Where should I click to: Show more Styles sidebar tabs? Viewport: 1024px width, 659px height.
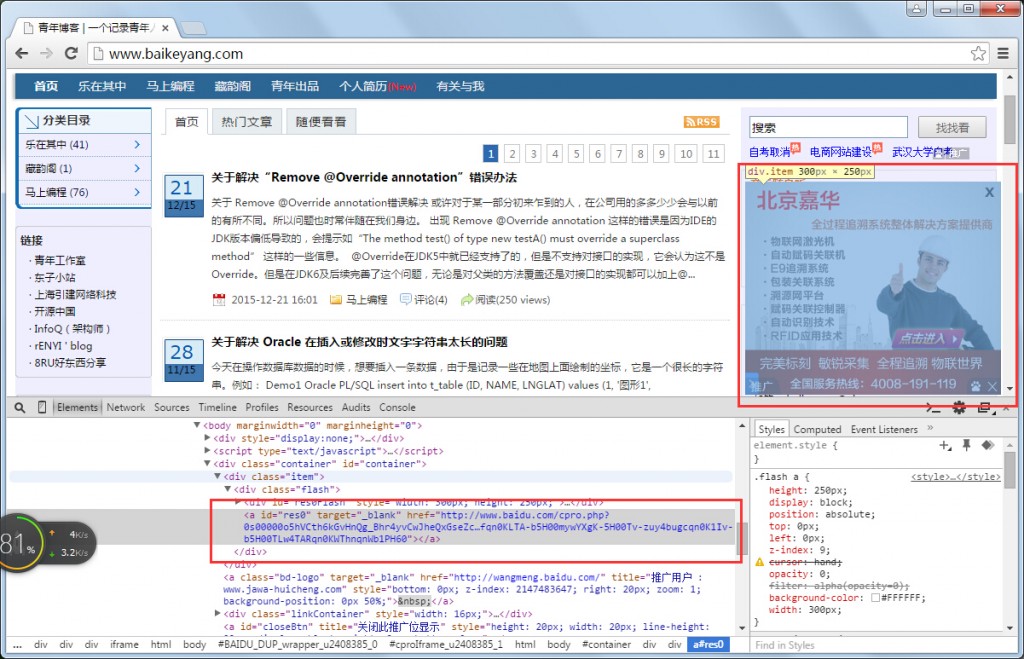pyautogui.click(x=930, y=428)
